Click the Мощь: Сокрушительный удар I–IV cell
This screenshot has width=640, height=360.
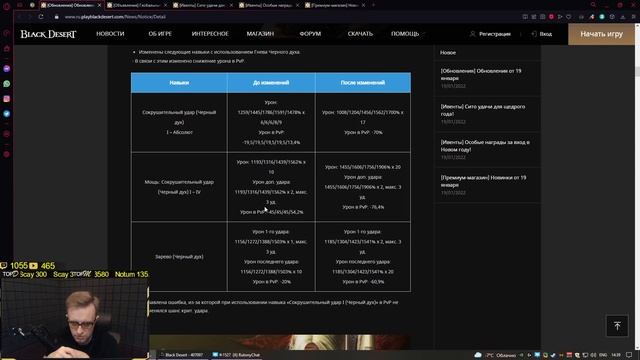[179, 187]
